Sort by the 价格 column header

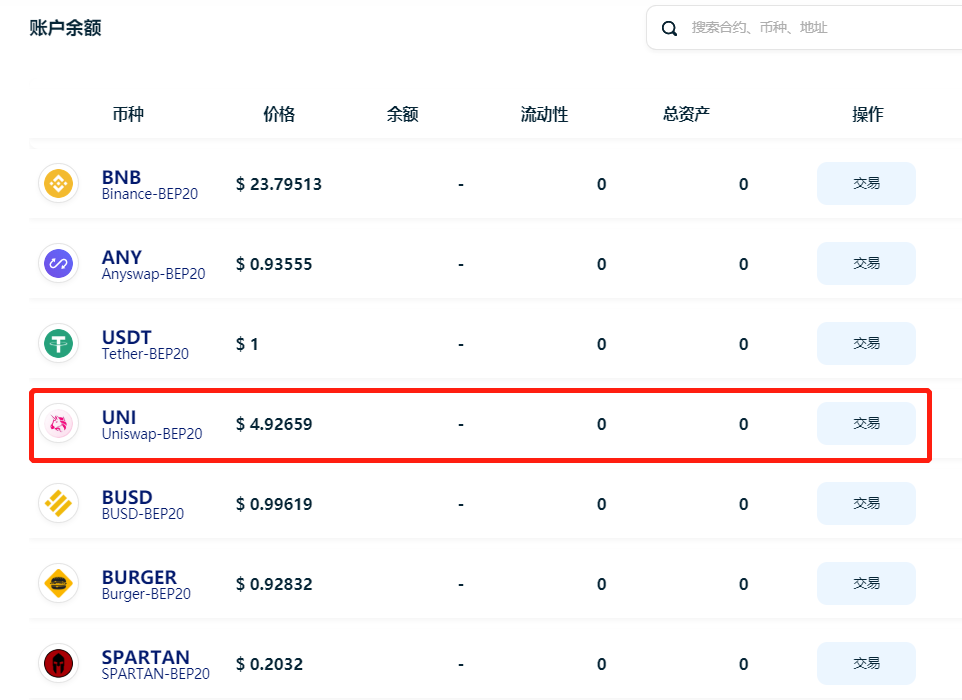279,114
